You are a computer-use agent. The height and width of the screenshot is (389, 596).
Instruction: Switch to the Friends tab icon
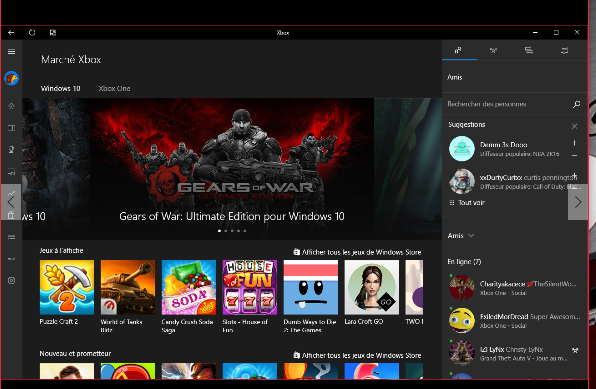click(459, 50)
